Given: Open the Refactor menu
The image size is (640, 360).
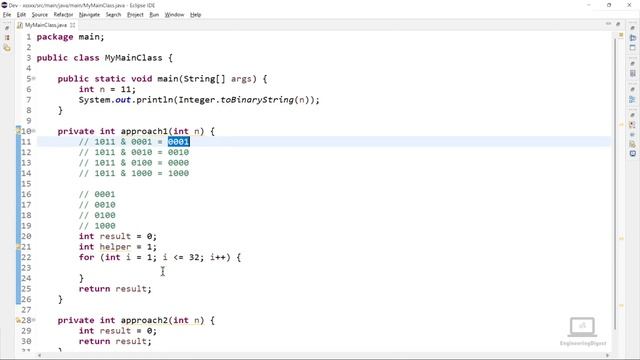Looking at the screenshot, I should pos(63,15).
